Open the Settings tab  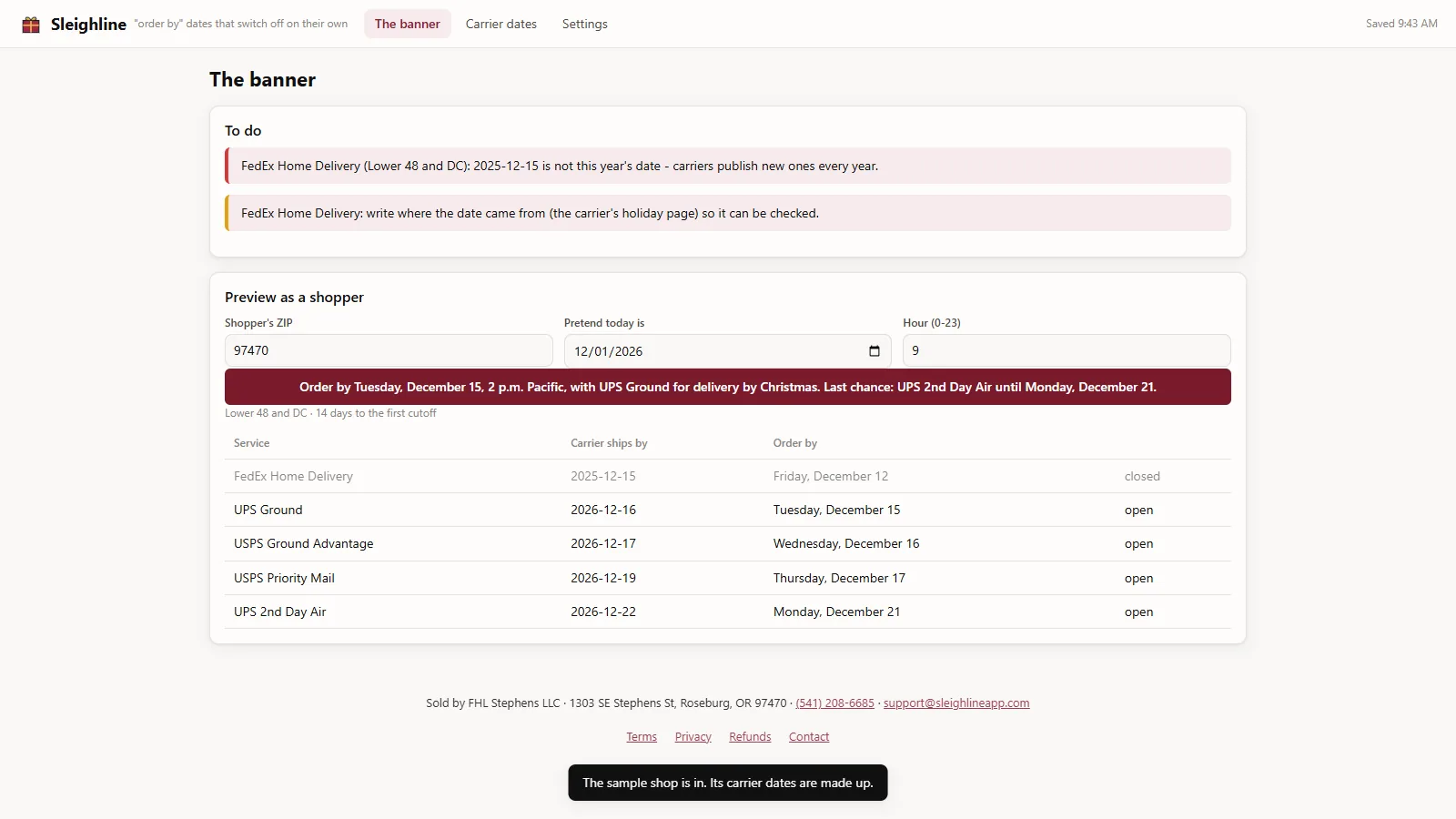(x=584, y=24)
